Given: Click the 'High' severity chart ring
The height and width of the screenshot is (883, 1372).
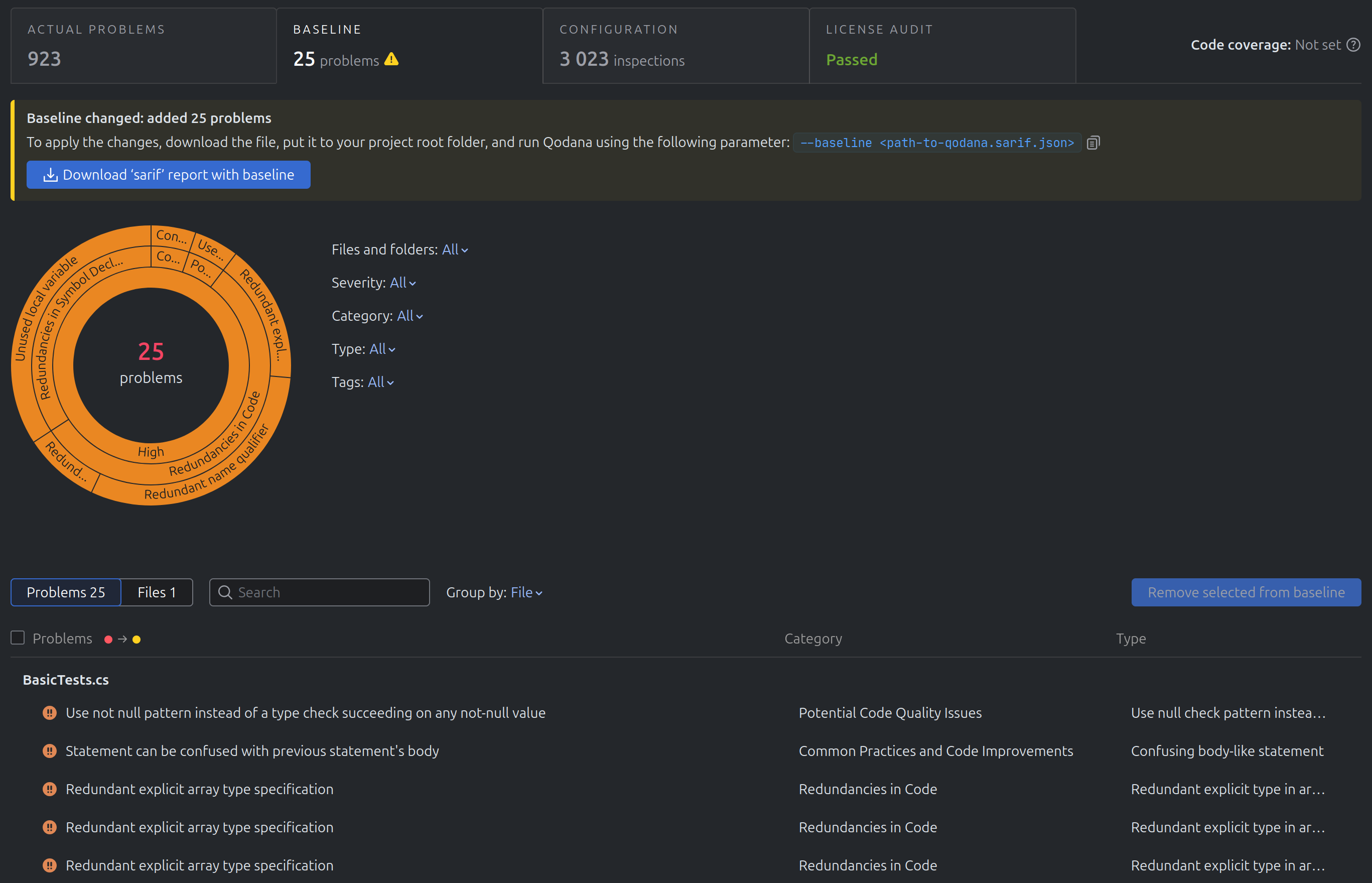Looking at the screenshot, I should pos(151,452).
